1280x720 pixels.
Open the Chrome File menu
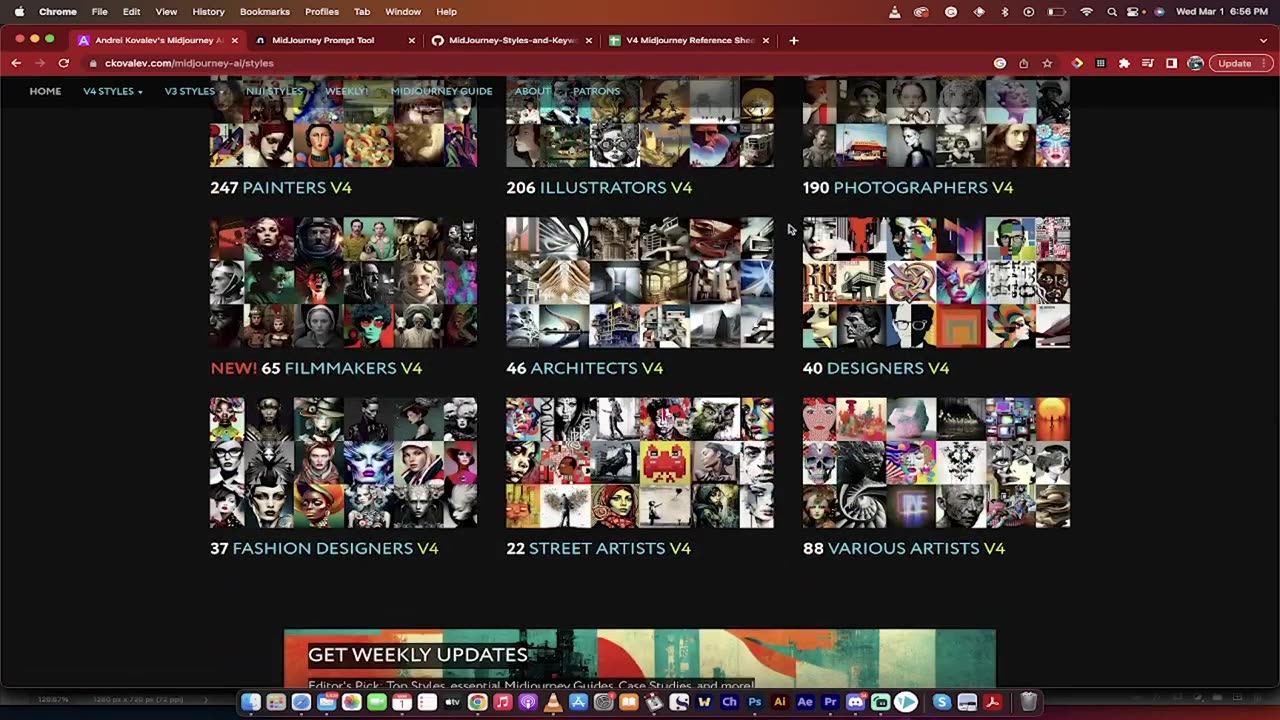[x=100, y=12]
